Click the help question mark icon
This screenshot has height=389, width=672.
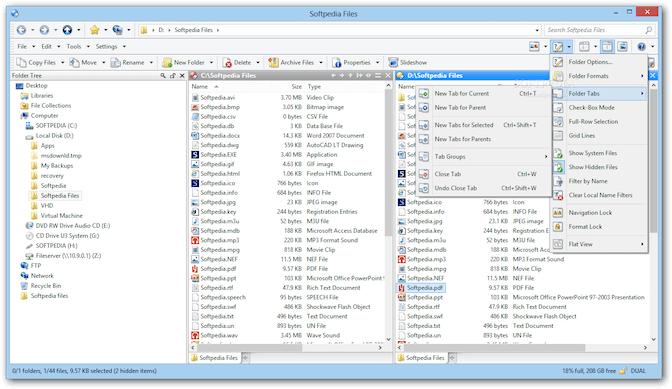(x=641, y=47)
